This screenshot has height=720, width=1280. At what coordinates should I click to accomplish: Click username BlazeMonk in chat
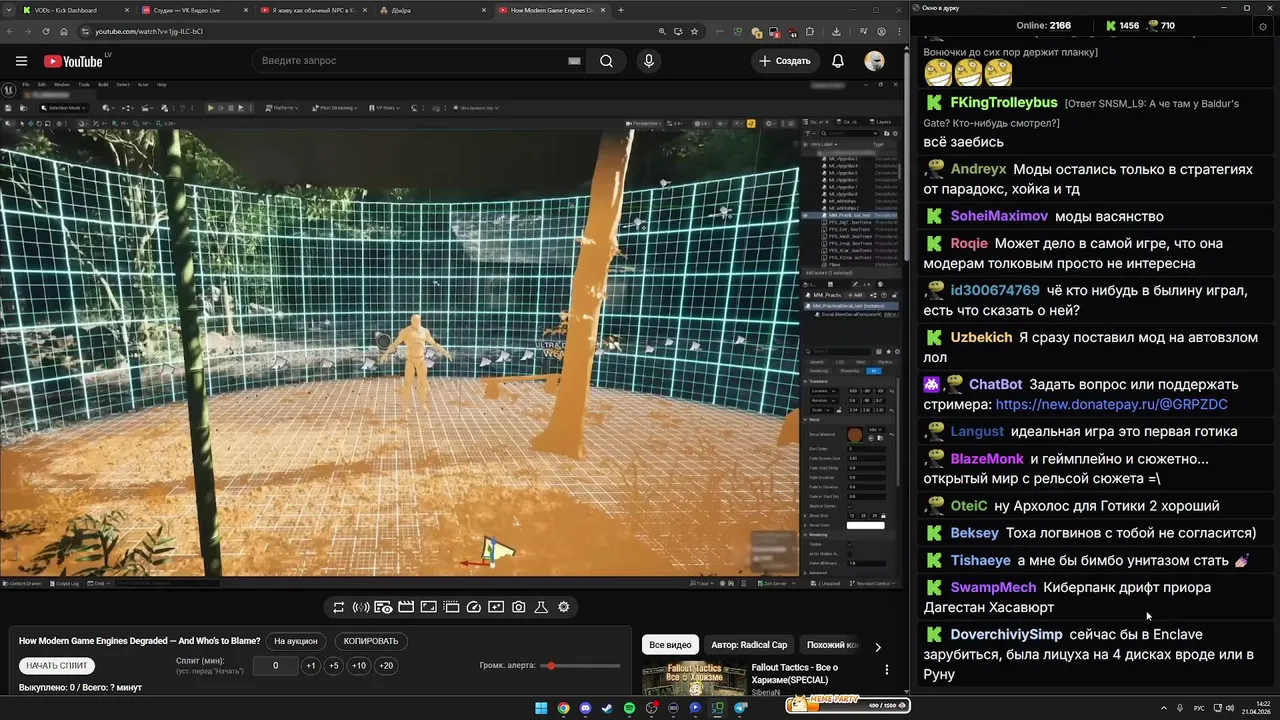pos(987,459)
